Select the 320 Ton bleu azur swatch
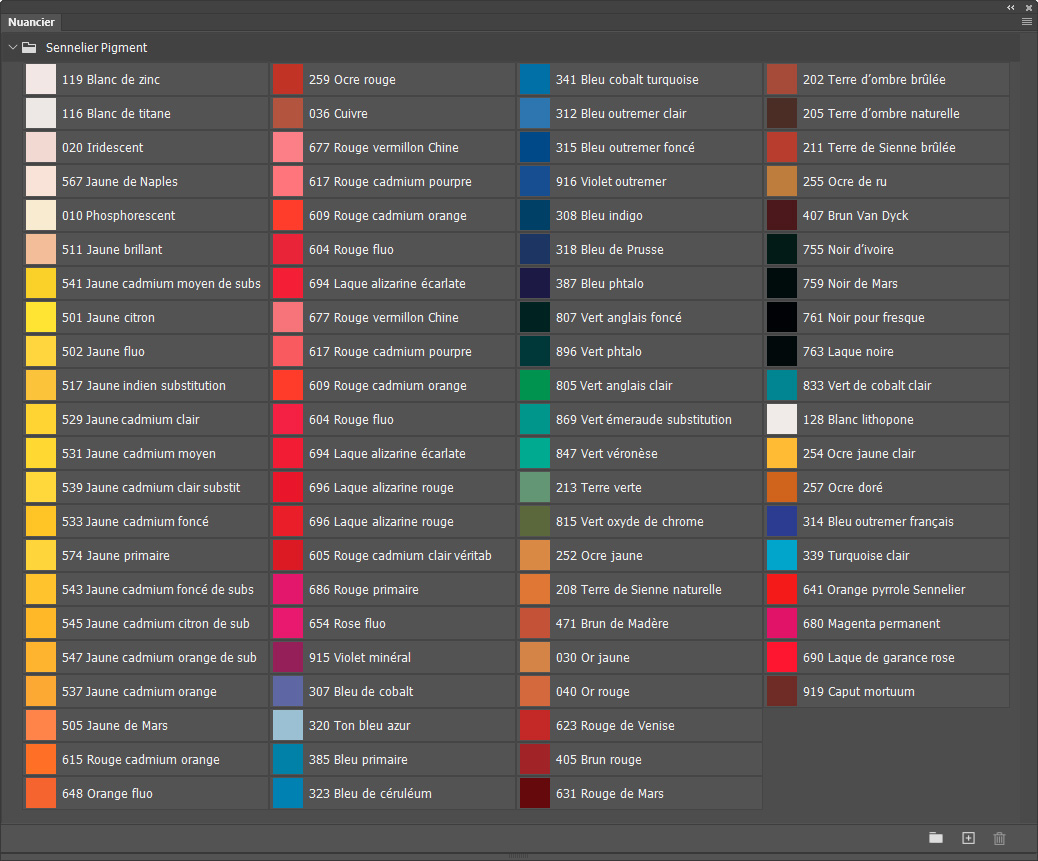 pos(393,726)
